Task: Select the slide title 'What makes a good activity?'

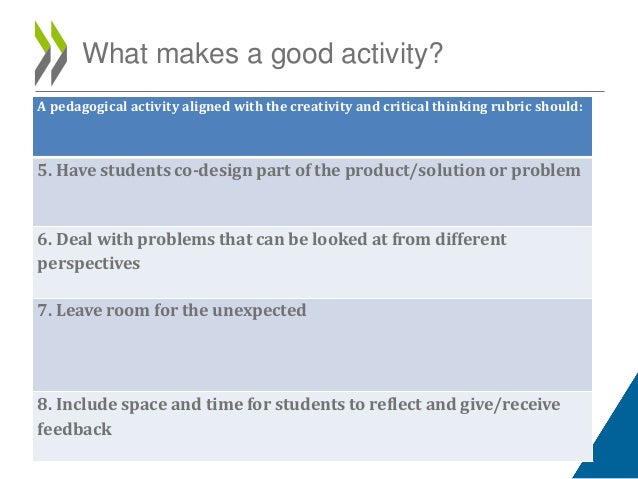Action: 262,53
